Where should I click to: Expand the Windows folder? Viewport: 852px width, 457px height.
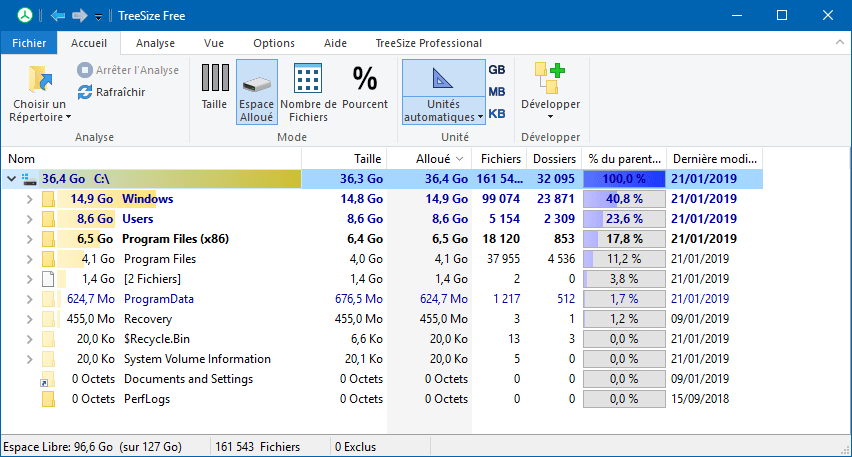click(x=29, y=199)
